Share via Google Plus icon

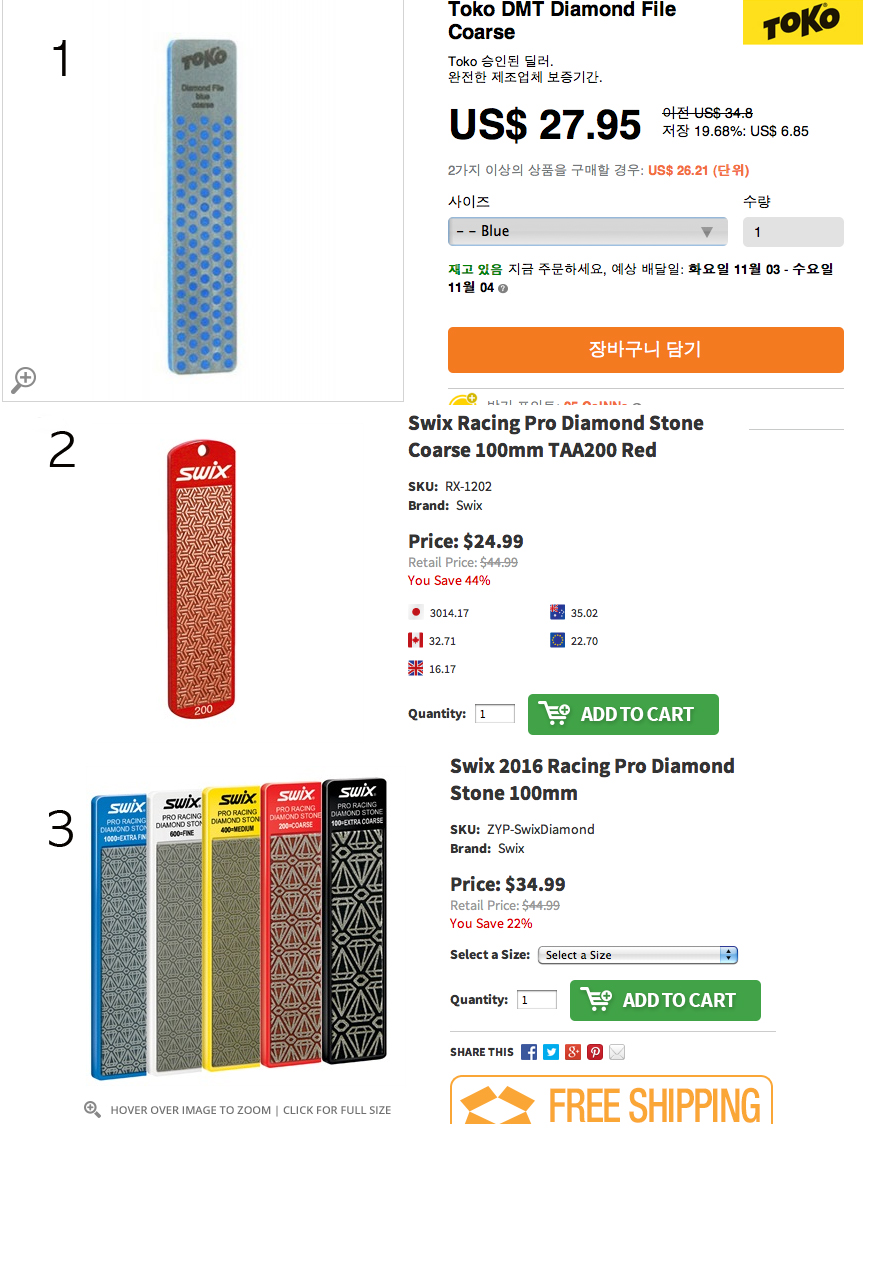tap(573, 1052)
